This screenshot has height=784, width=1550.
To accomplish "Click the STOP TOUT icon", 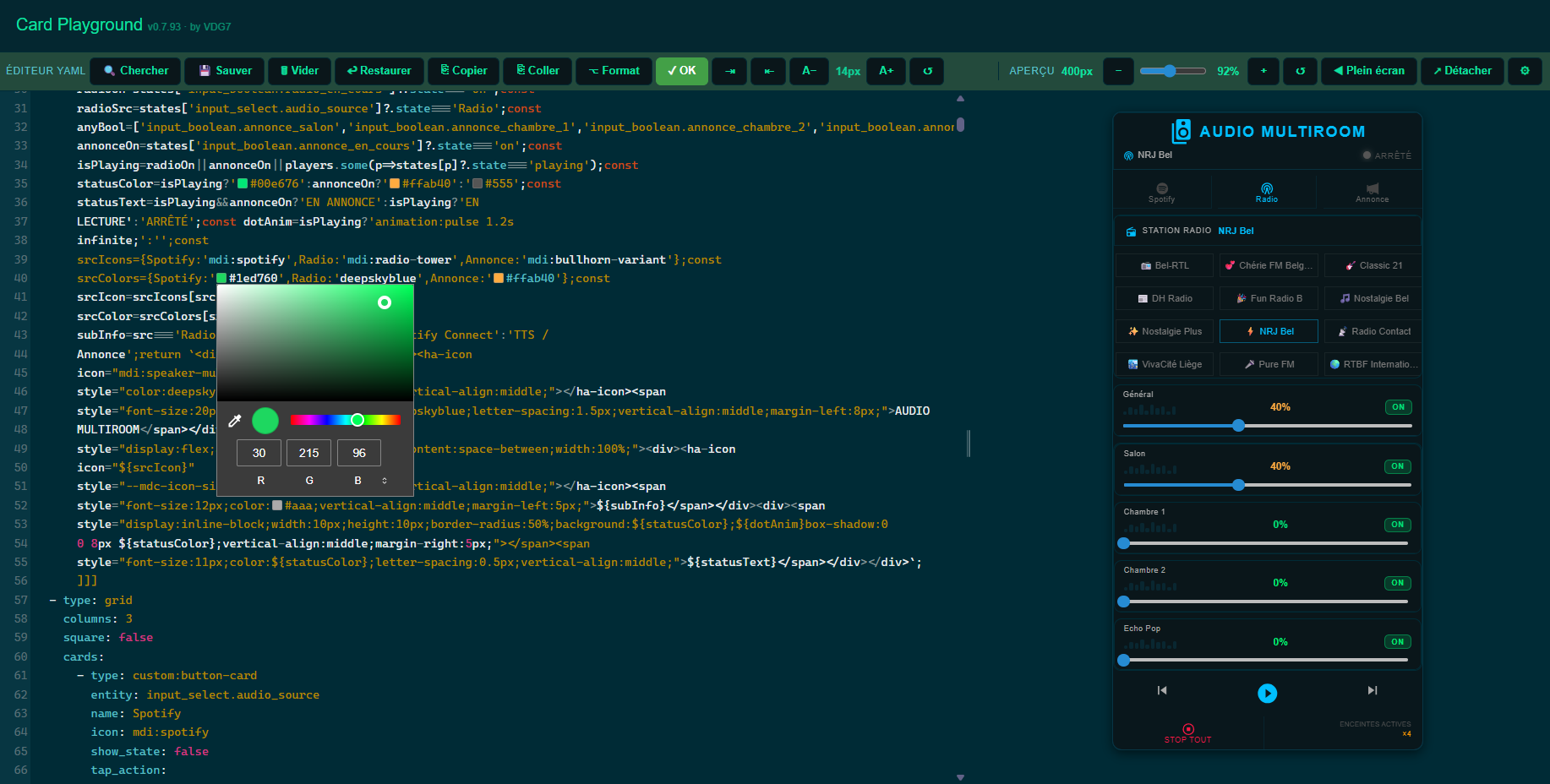I will tap(1188, 729).
